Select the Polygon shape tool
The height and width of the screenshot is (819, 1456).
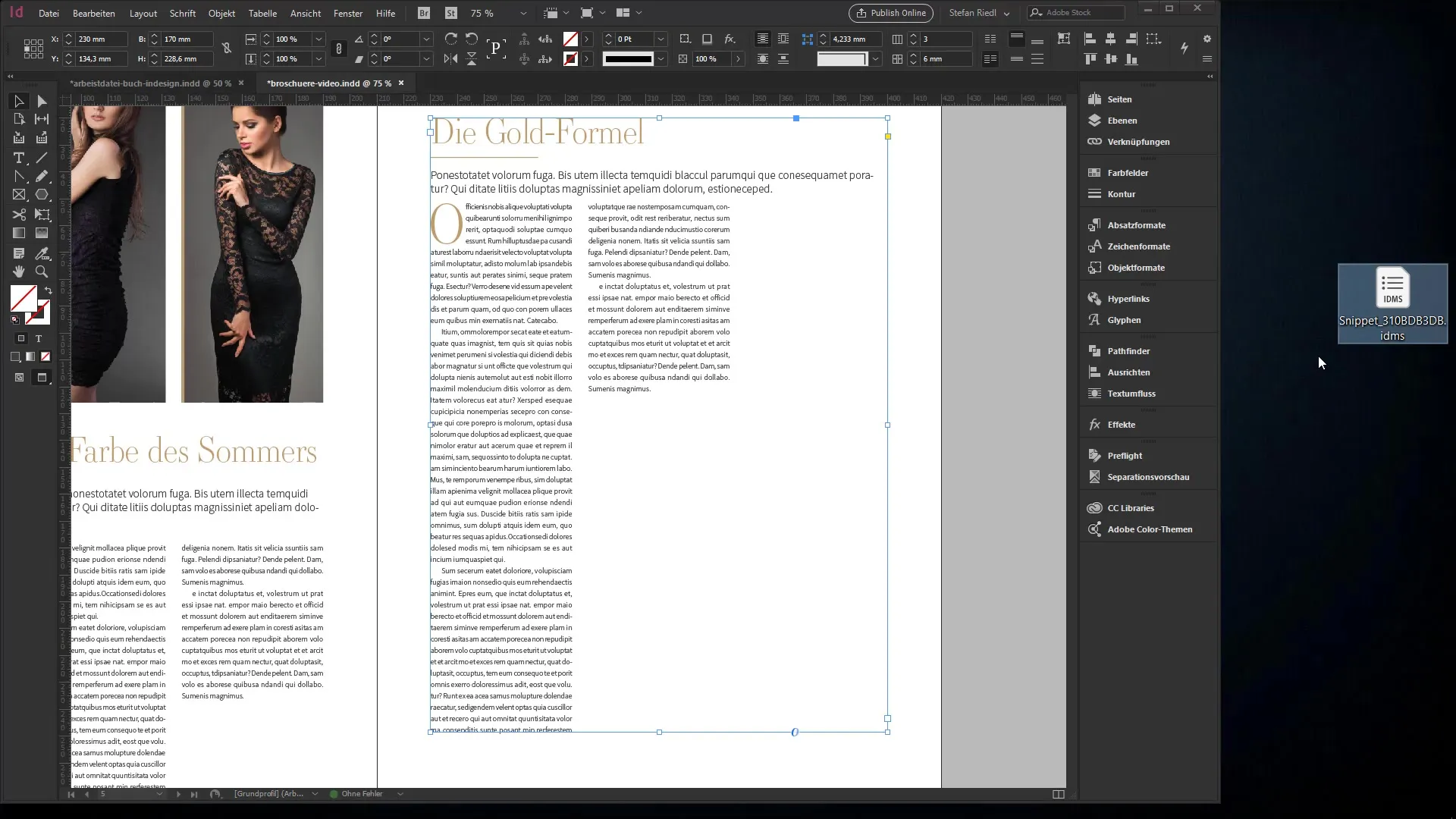[42, 195]
